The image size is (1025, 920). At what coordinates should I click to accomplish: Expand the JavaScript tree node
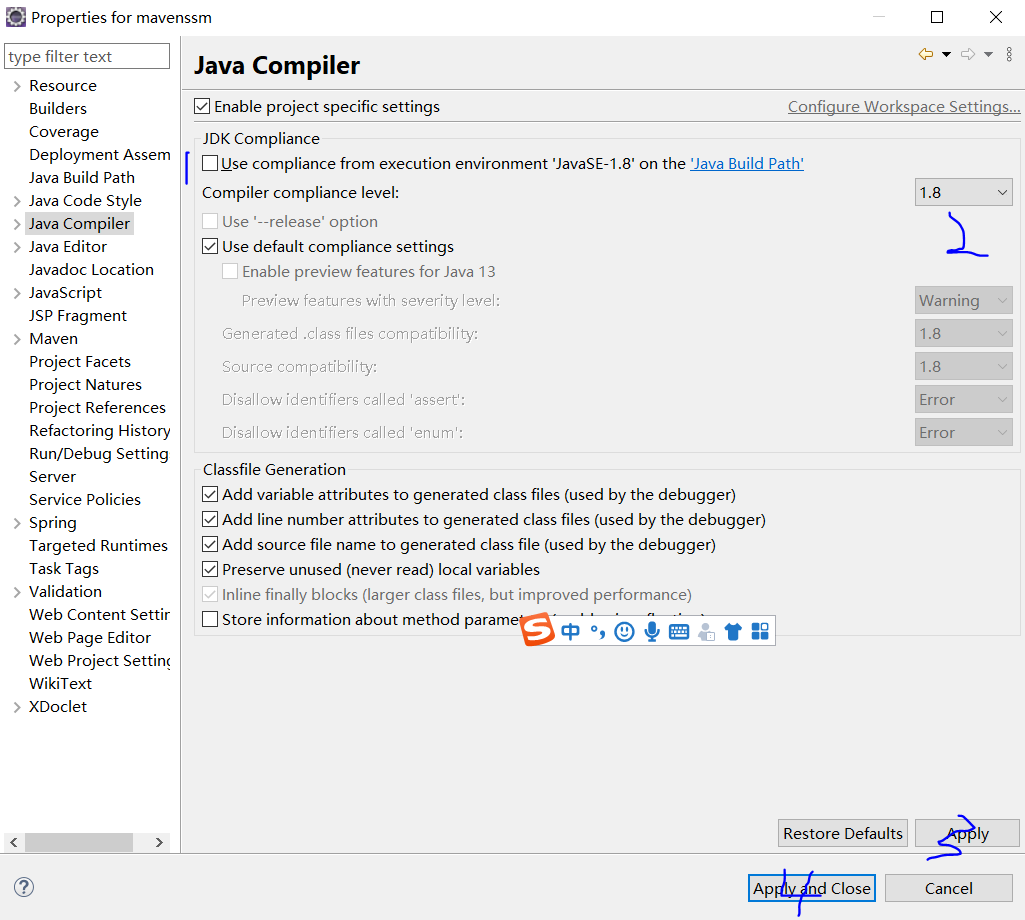point(17,294)
